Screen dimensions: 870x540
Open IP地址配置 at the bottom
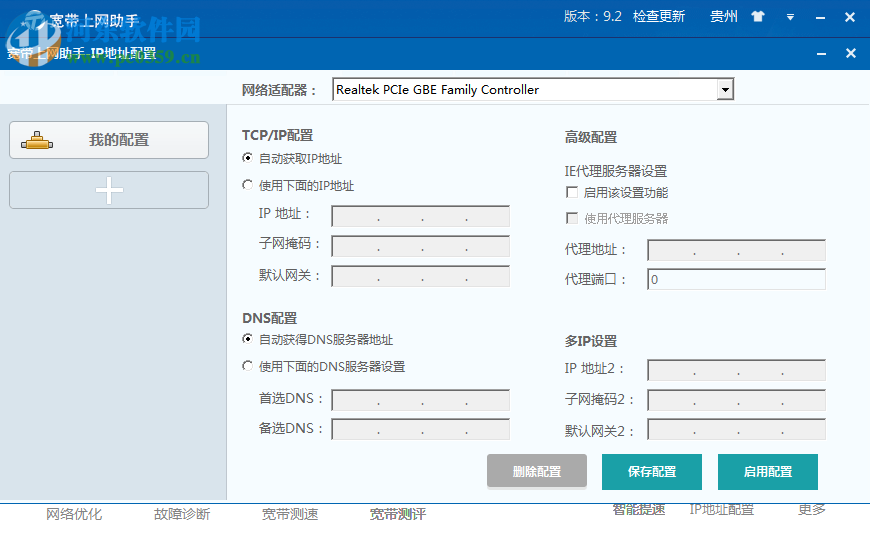coord(721,509)
